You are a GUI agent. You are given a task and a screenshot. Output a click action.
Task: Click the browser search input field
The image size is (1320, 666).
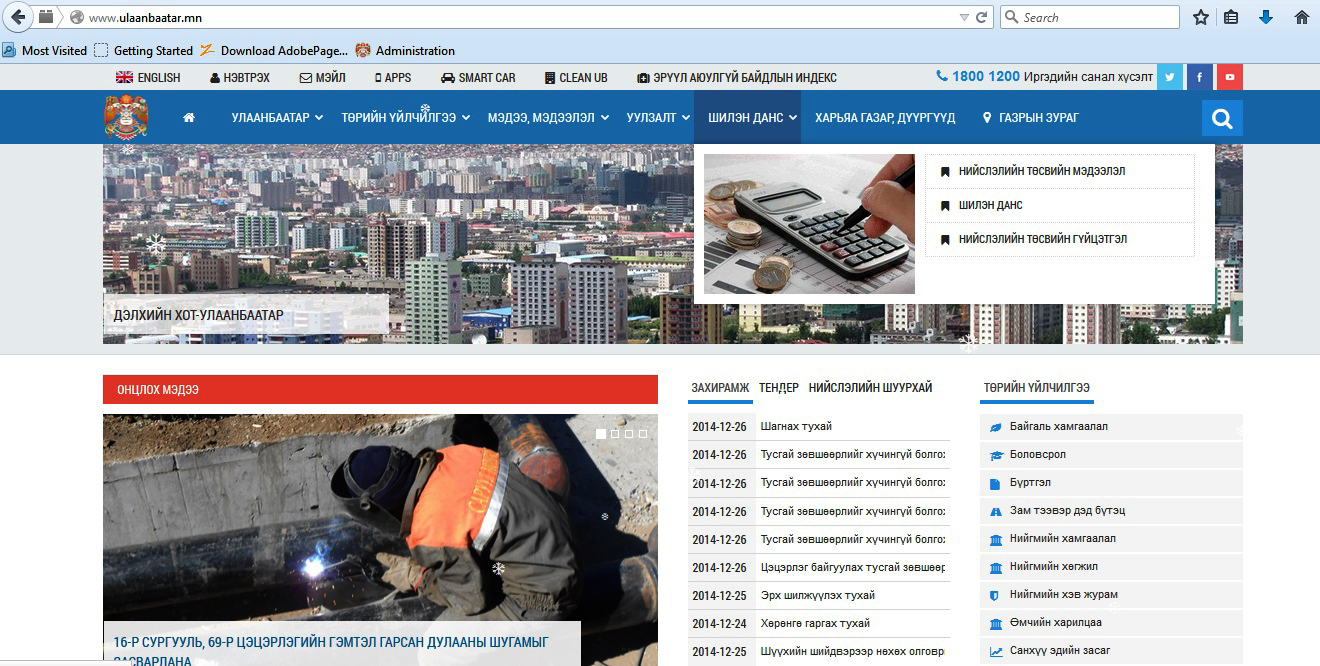coord(1097,17)
